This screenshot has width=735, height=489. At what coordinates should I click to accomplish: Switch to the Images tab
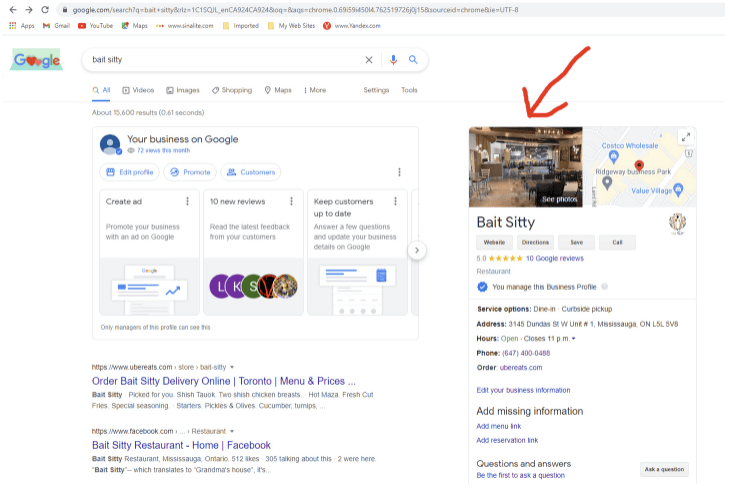[x=183, y=90]
